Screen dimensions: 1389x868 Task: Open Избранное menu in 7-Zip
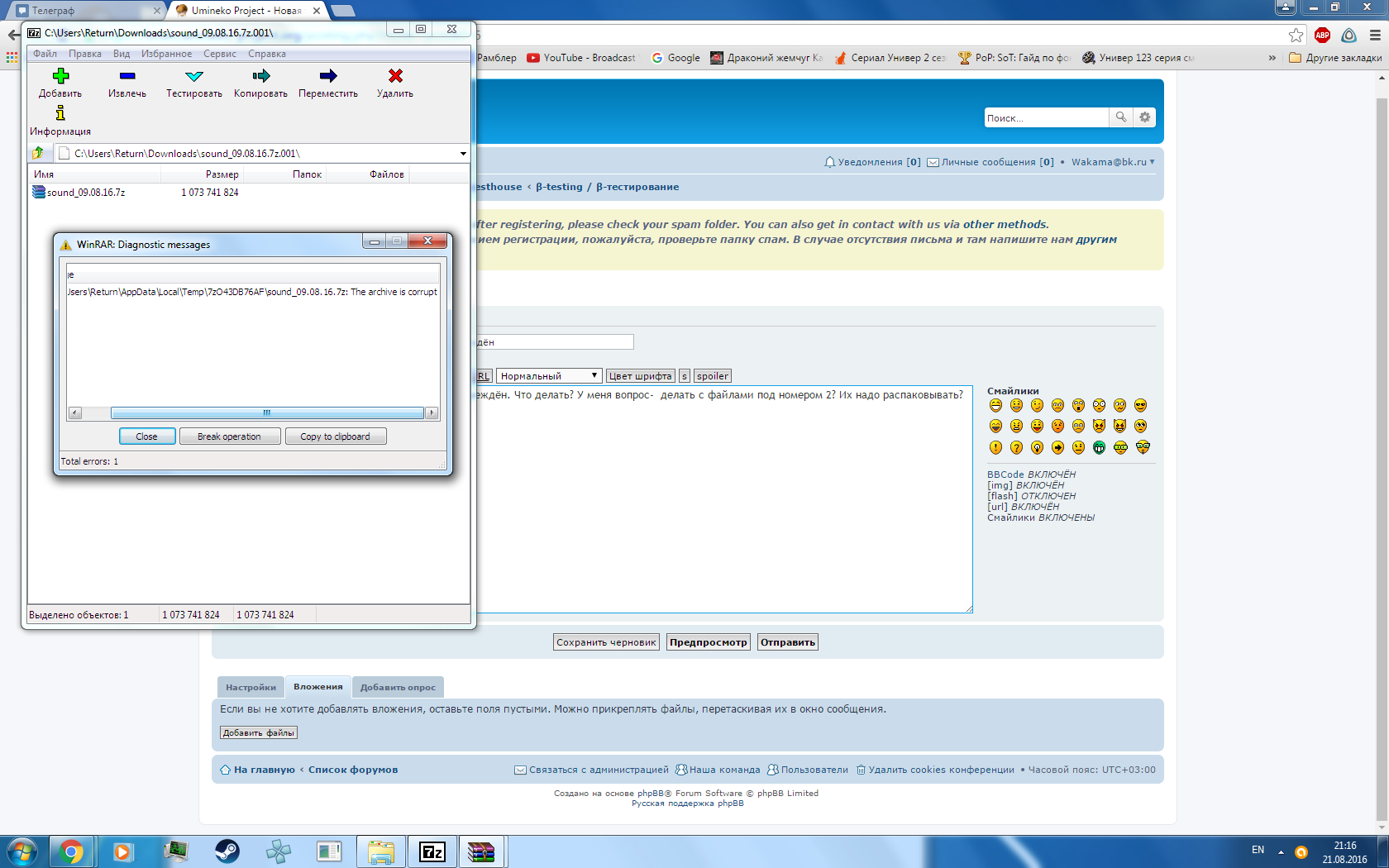coord(166,54)
